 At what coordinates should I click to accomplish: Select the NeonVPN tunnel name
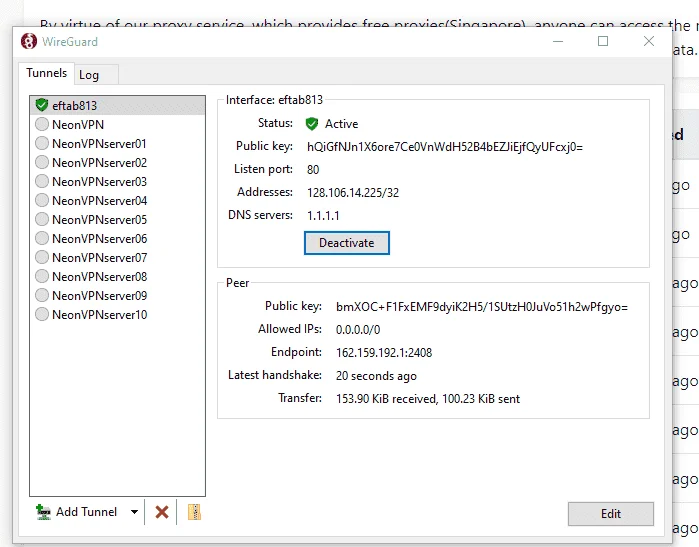tap(78, 125)
